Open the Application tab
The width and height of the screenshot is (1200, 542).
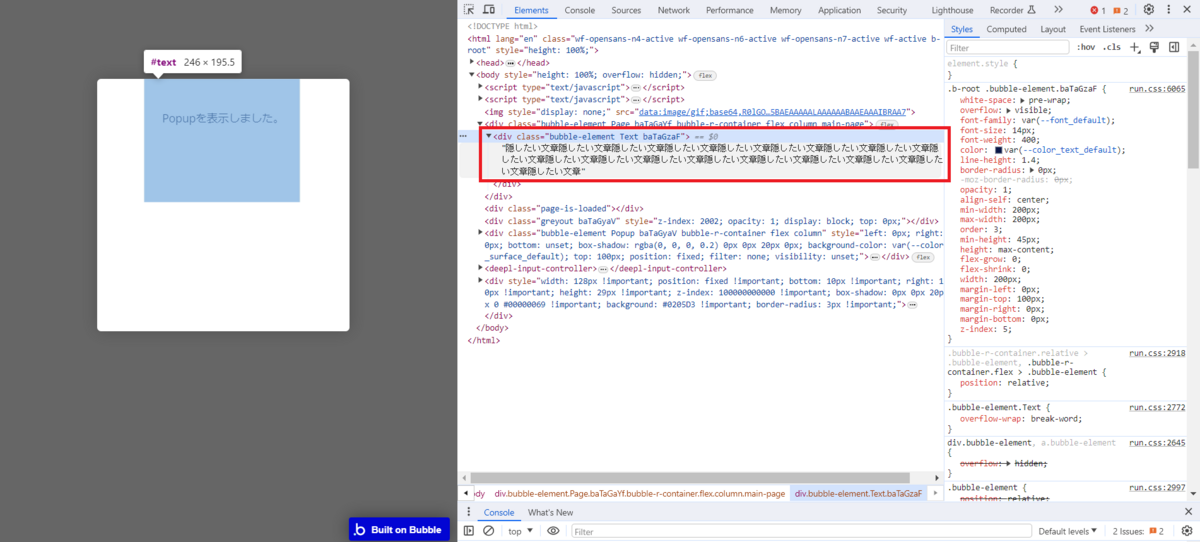tap(839, 10)
